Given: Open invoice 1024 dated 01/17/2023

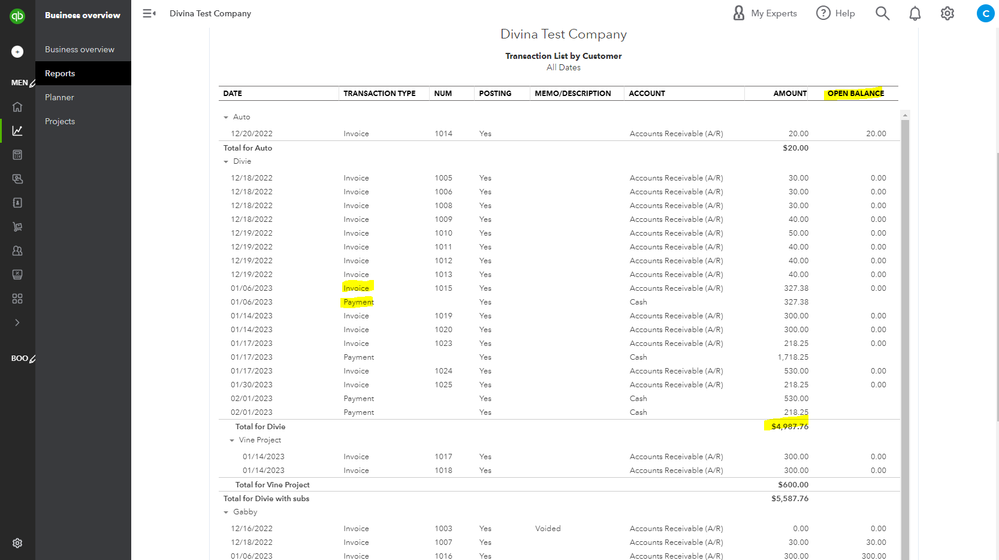Looking at the screenshot, I should (558, 371).
